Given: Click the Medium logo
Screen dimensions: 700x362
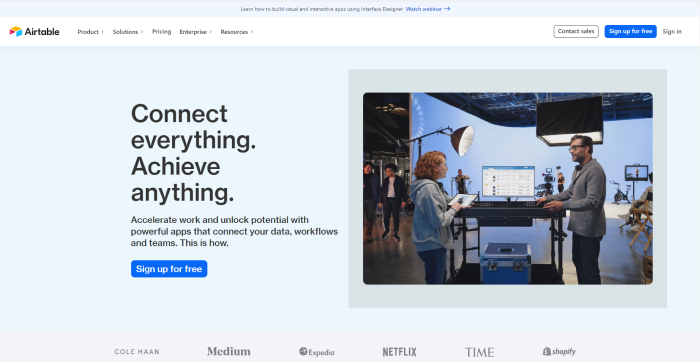Looking at the screenshot, I should pyautogui.click(x=229, y=352).
